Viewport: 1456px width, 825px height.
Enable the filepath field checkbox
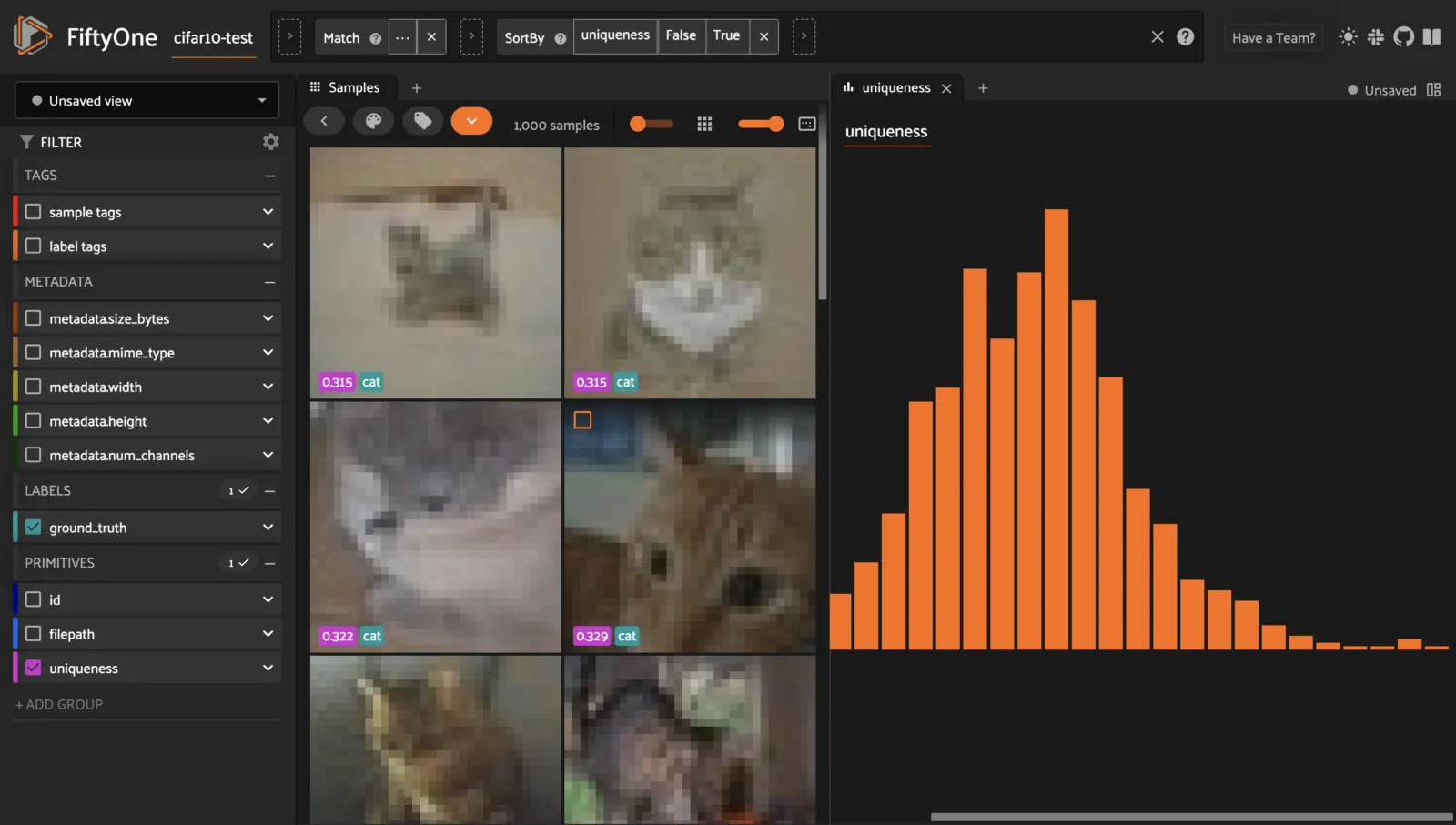(34, 633)
